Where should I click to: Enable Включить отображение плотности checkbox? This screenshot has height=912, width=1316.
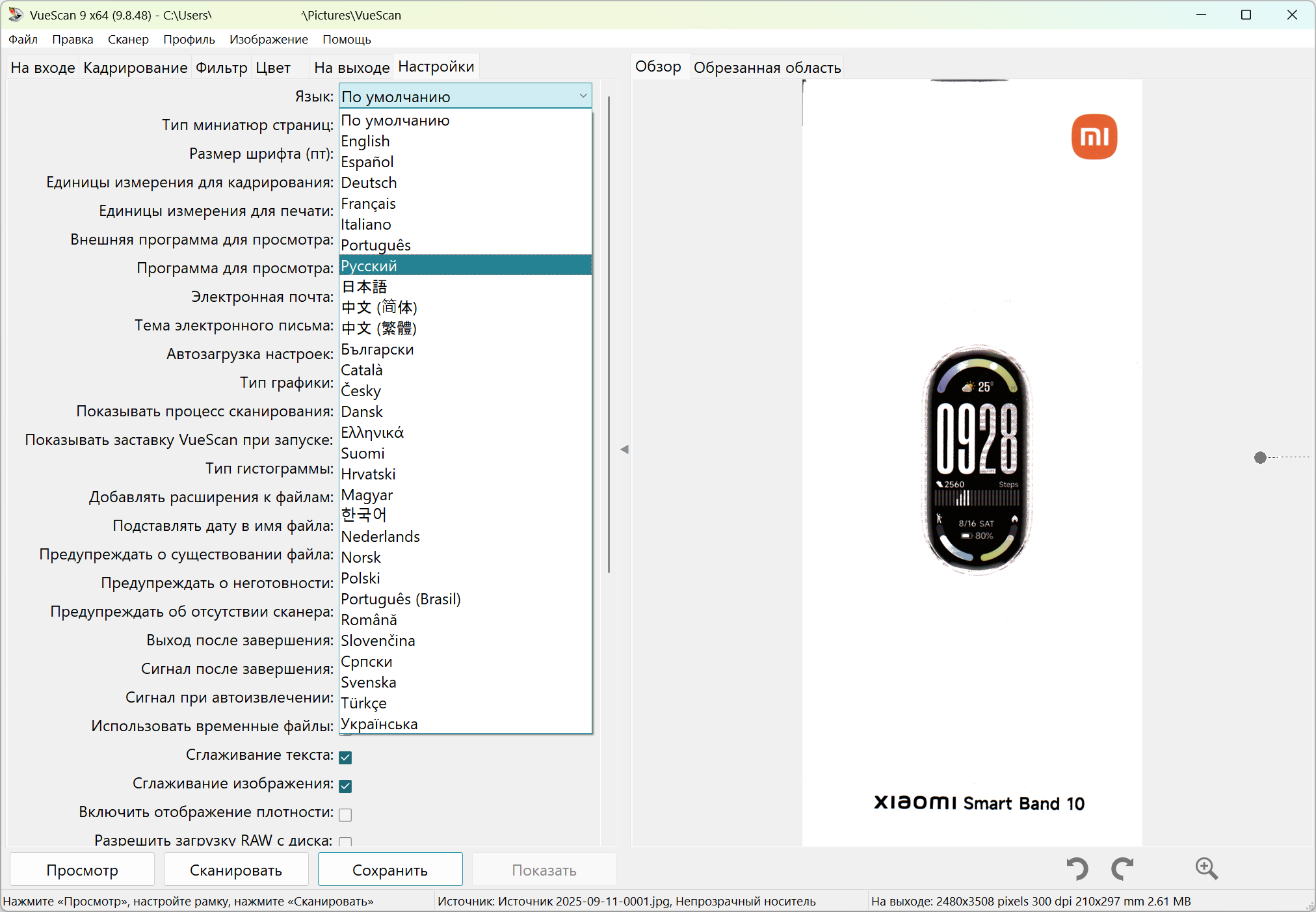click(x=345, y=814)
